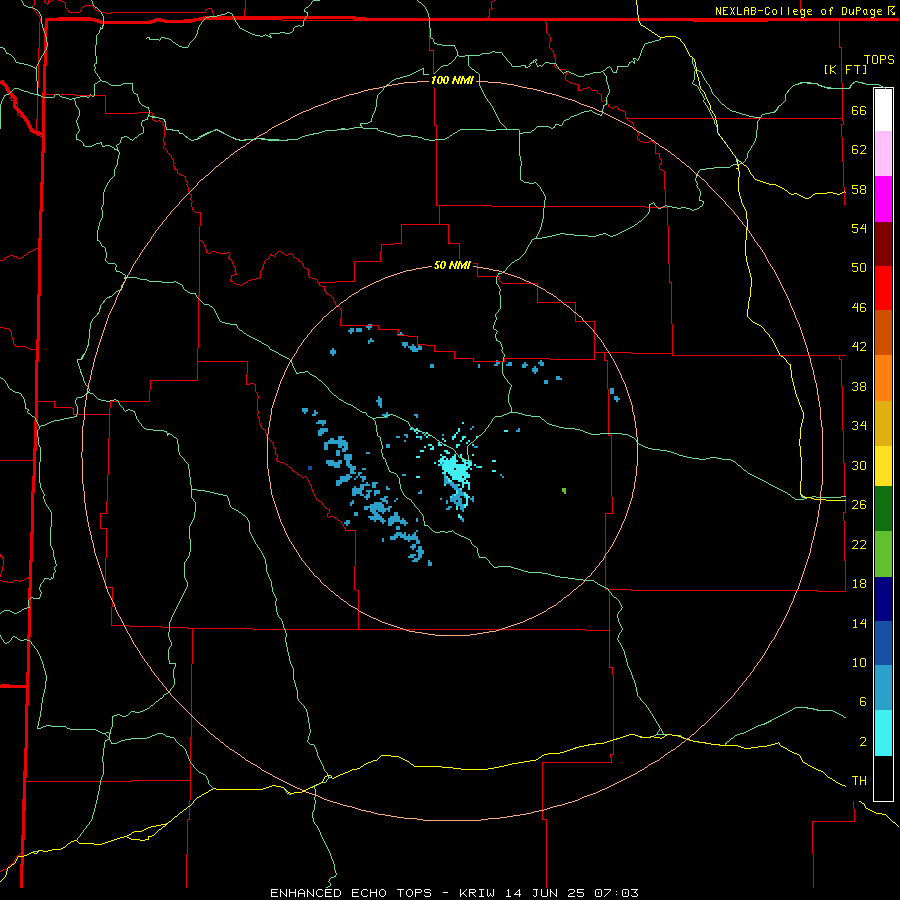Click the legend value 10

coord(859,663)
